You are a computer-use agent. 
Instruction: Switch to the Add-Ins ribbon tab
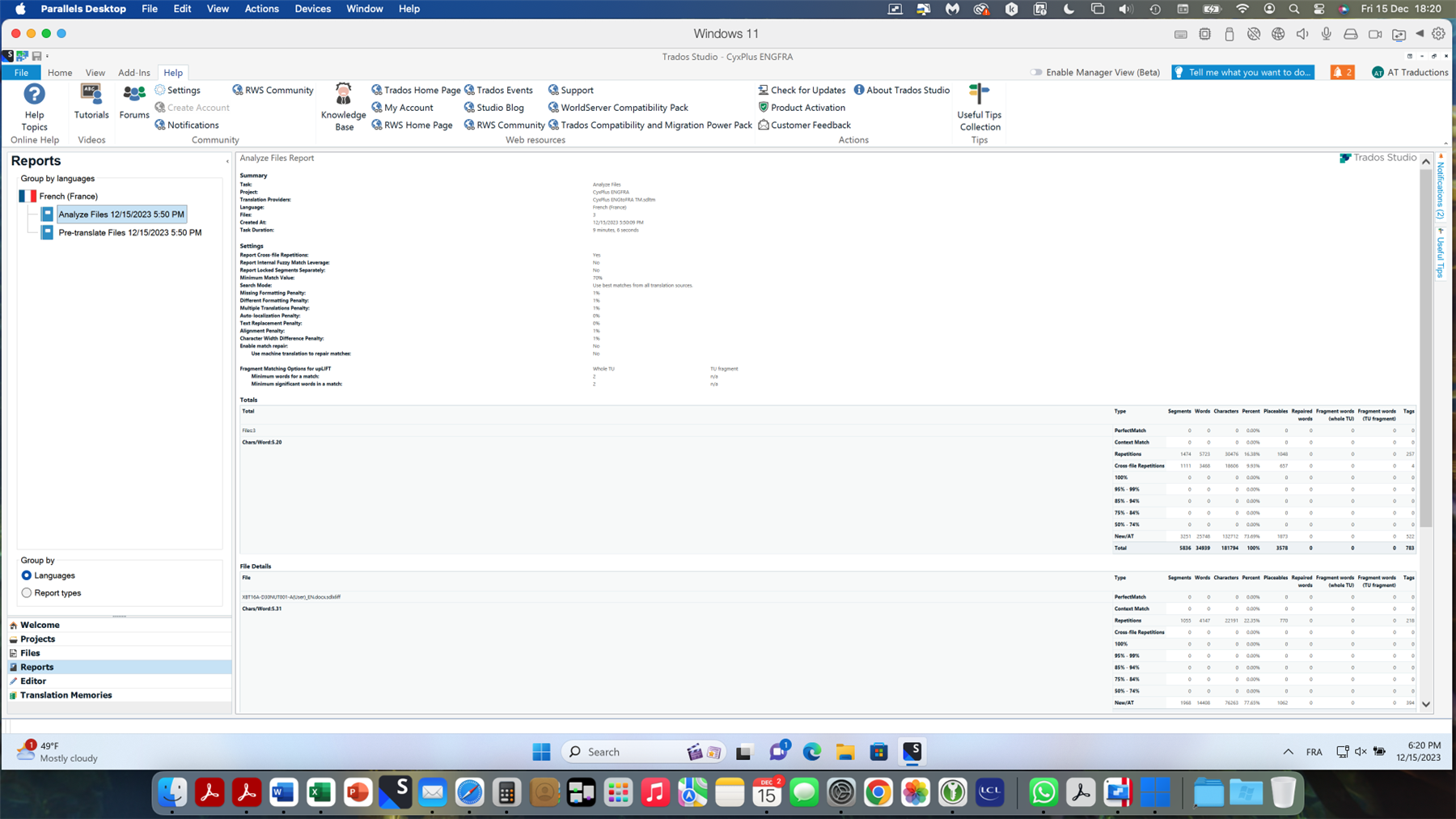(x=134, y=72)
